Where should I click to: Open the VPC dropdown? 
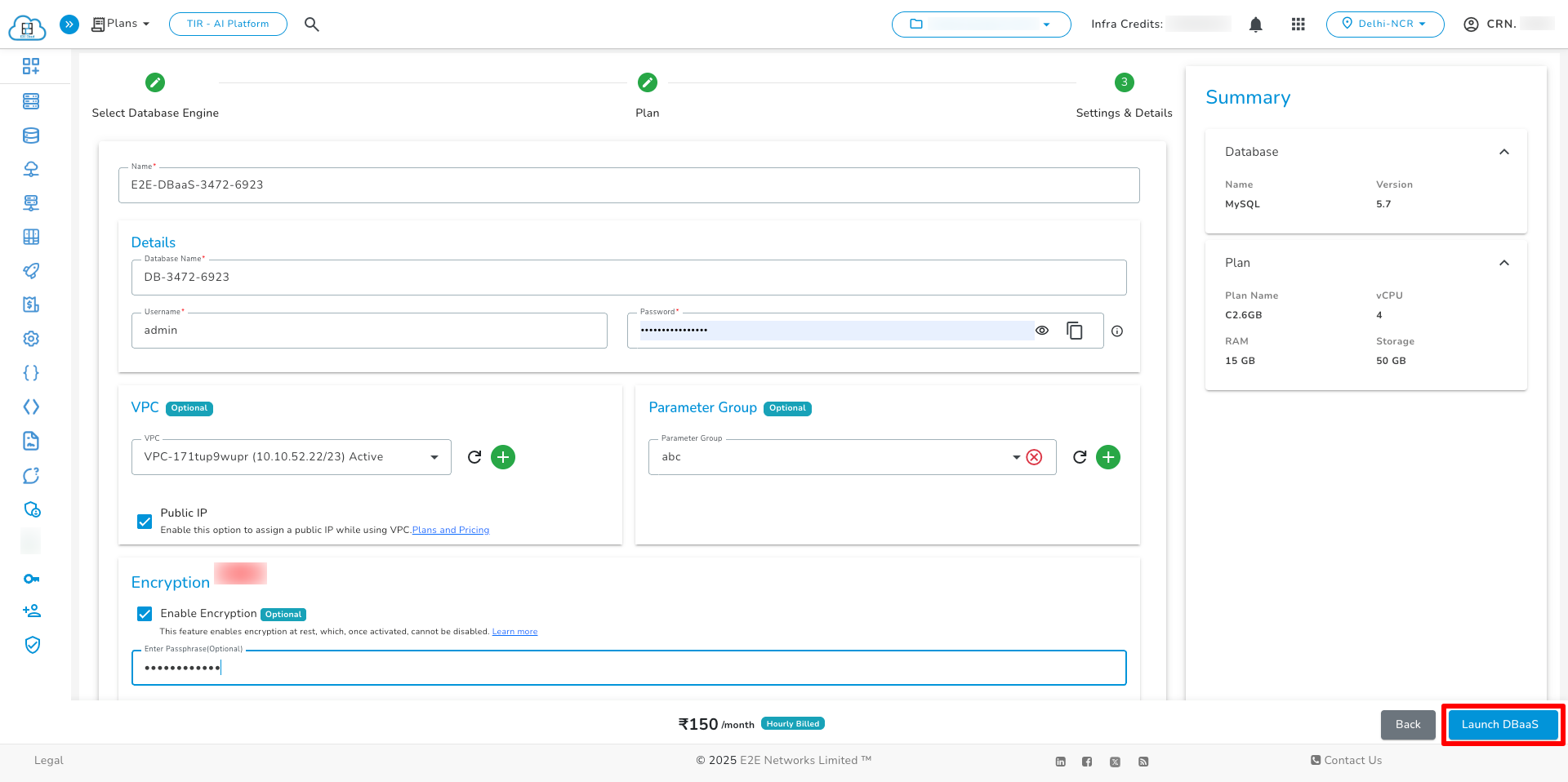(x=434, y=457)
